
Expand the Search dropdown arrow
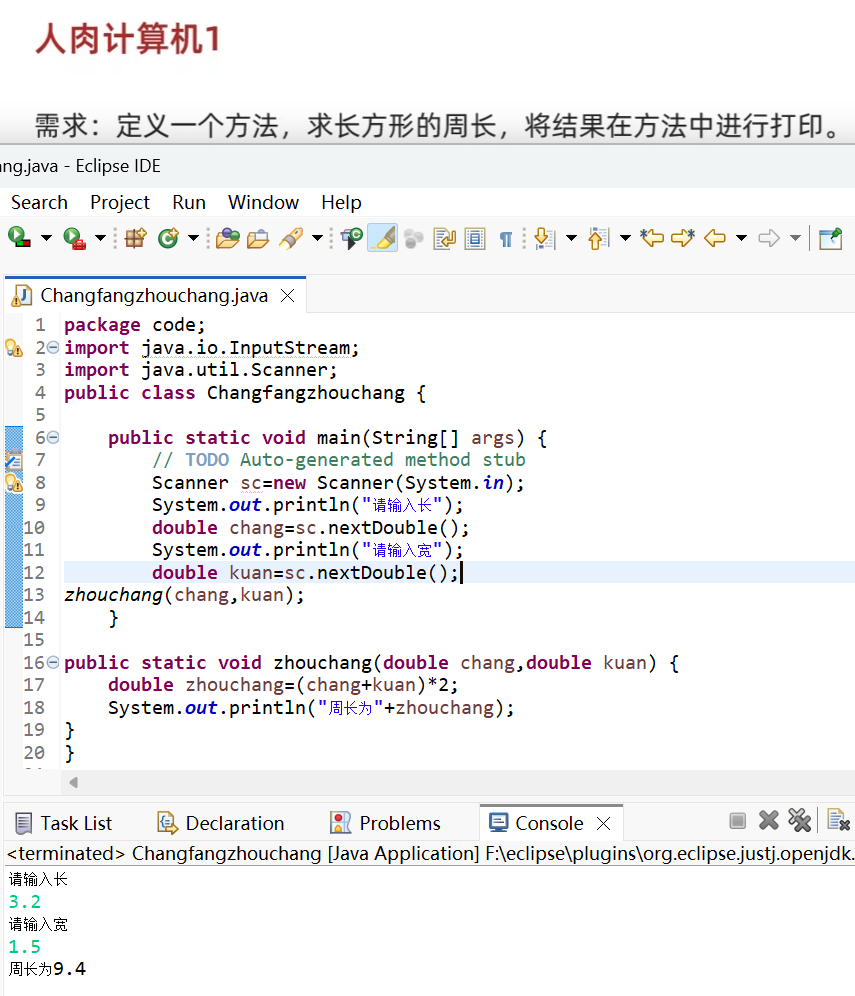click(317, 238)
